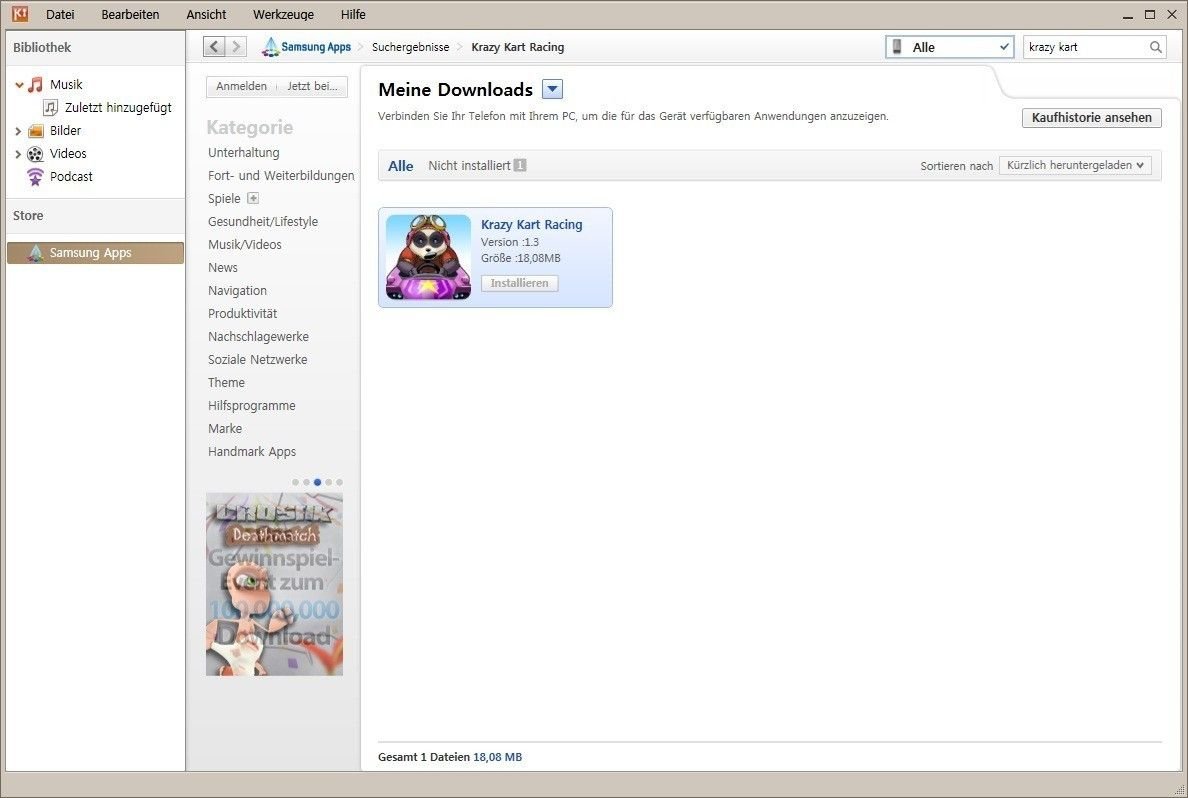Select the Gesundheit/Lifestyle category
The height and width of the screenshot is (798, 1188).
pyautogui.click(x=263, y=221)
